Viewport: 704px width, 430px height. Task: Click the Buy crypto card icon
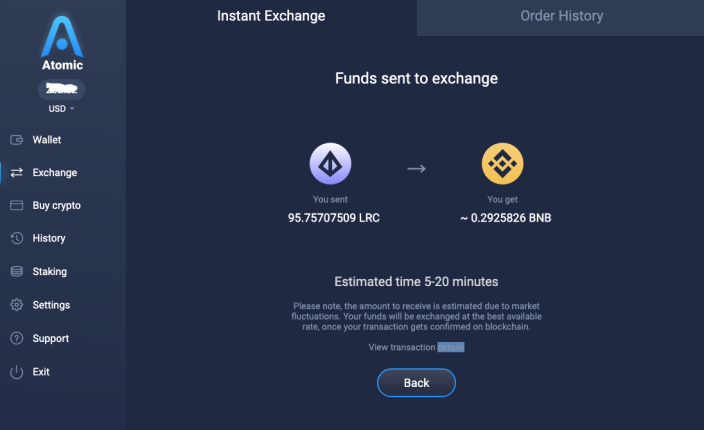(17, 205)
